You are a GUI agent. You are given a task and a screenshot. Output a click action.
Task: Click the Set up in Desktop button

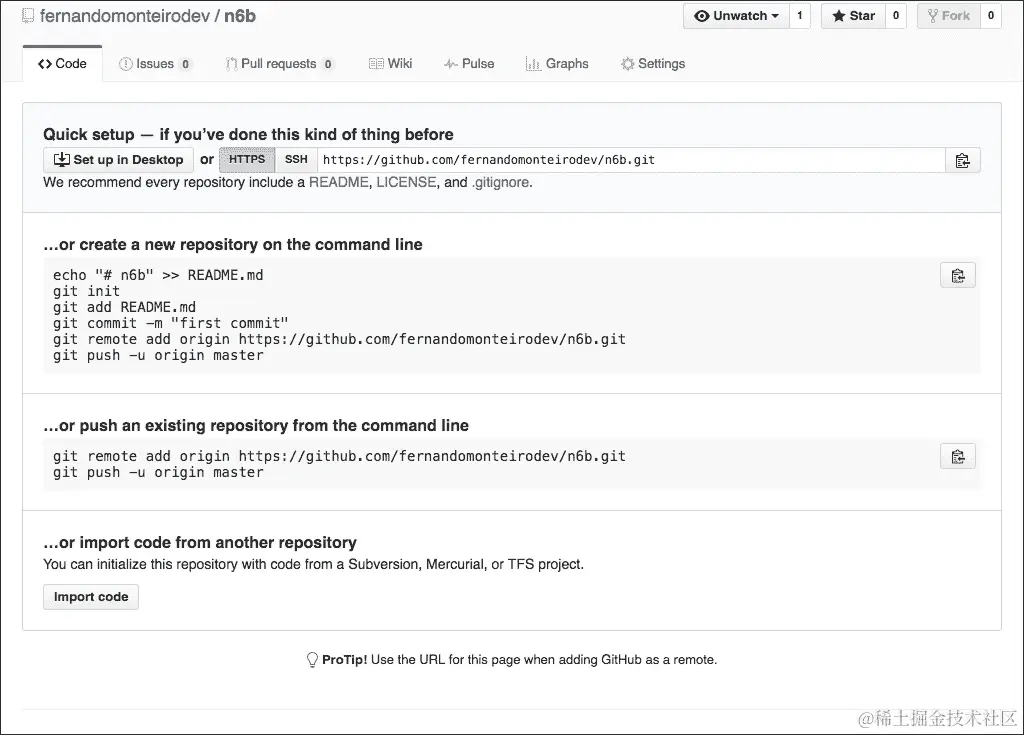pyautogui.click(x=118, y=159)
